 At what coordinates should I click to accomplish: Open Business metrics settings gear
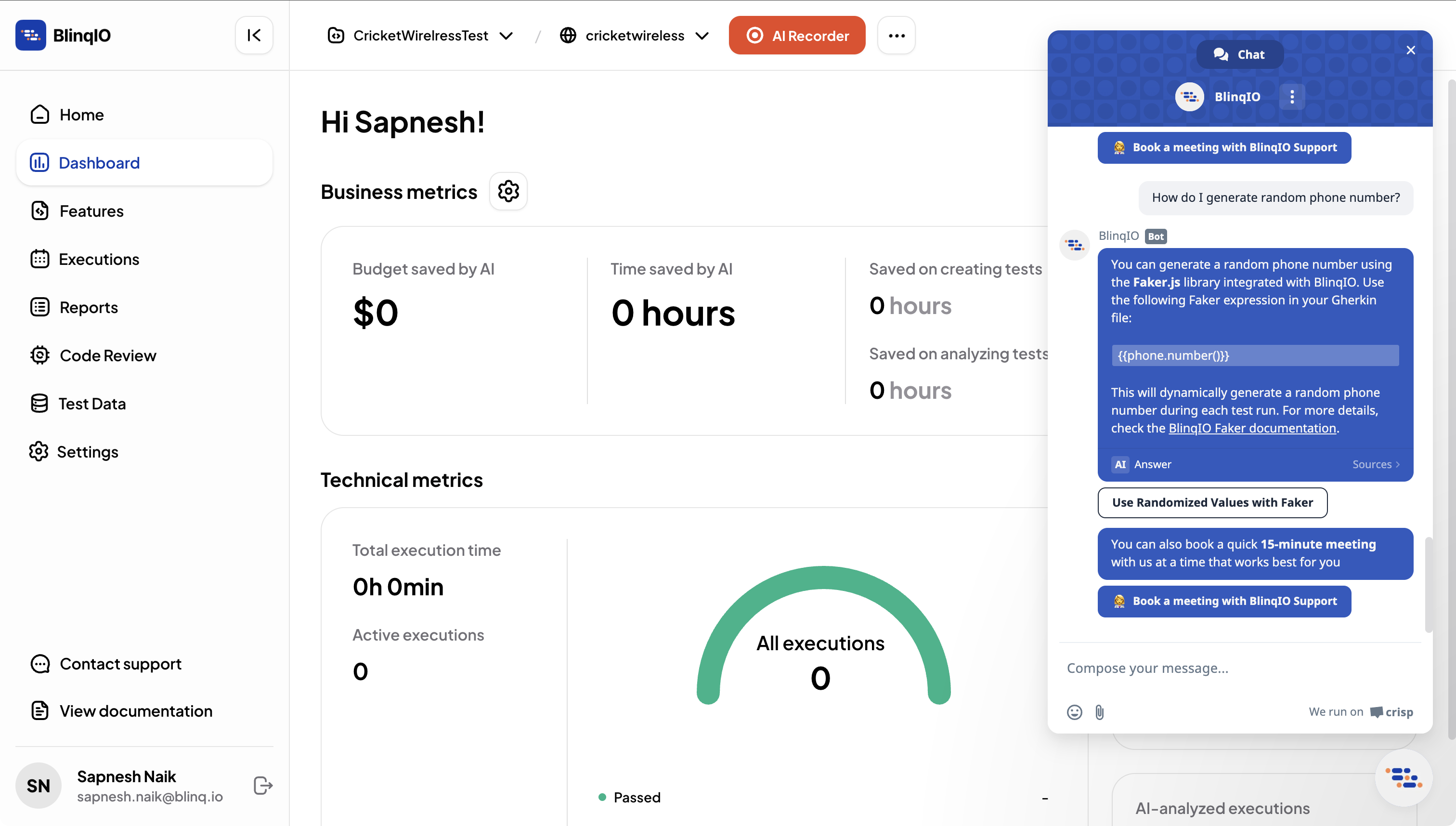coord(508,191)
